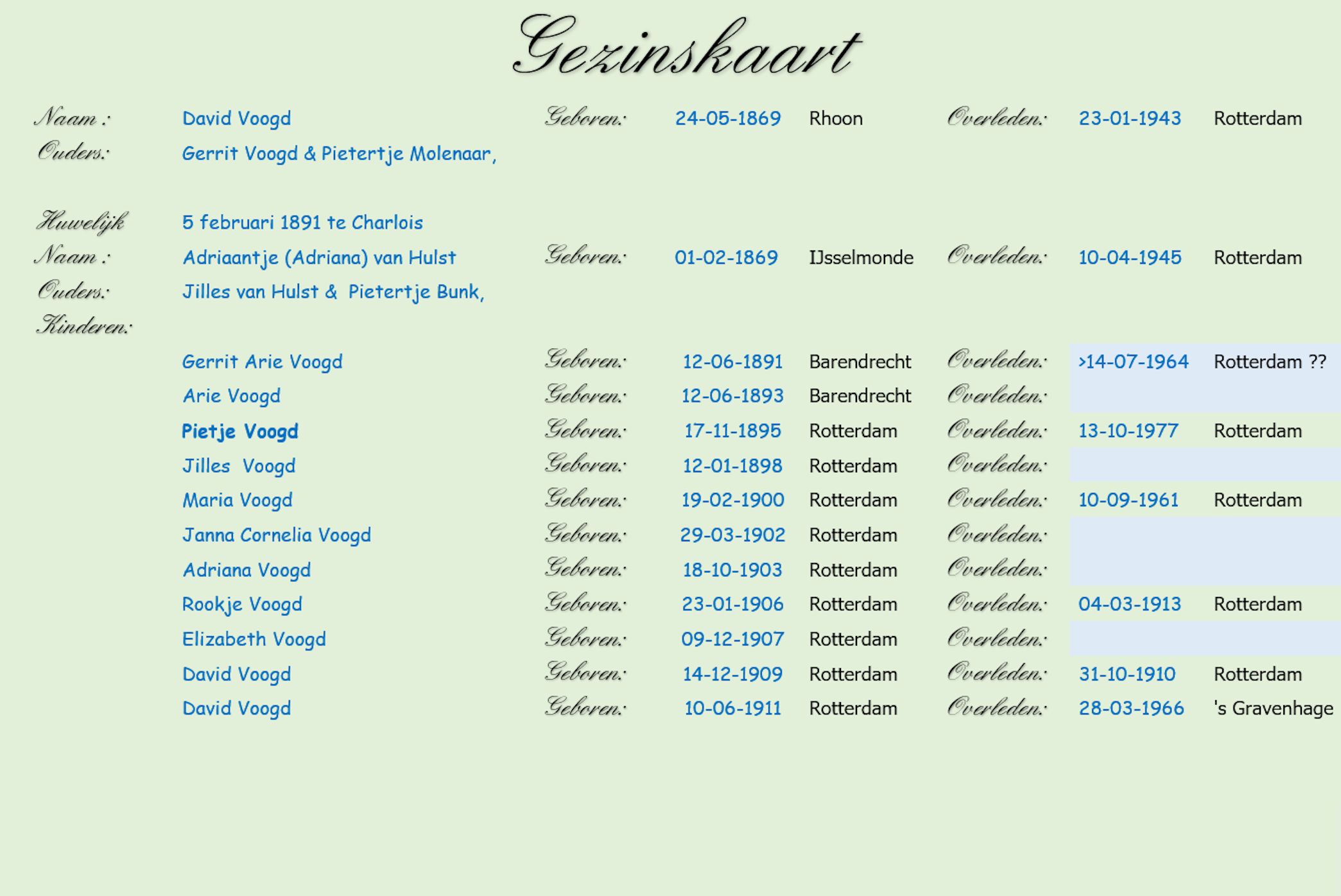Click empty death field for Jilles Voogd

[1205, 465]
